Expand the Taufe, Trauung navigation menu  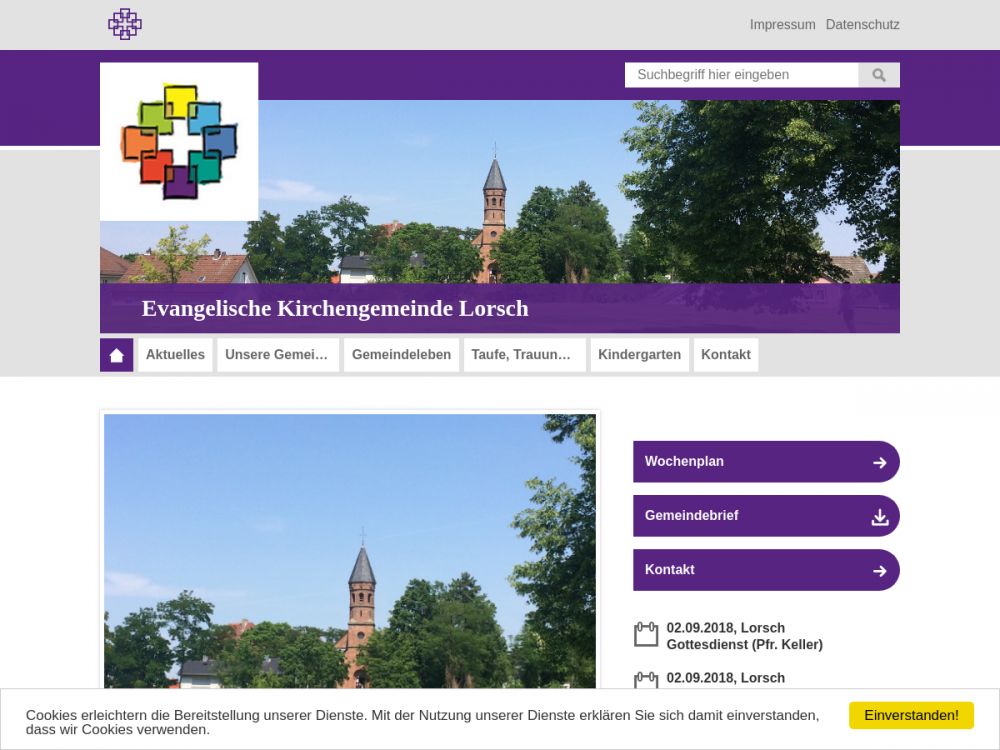tap(524, 355)
